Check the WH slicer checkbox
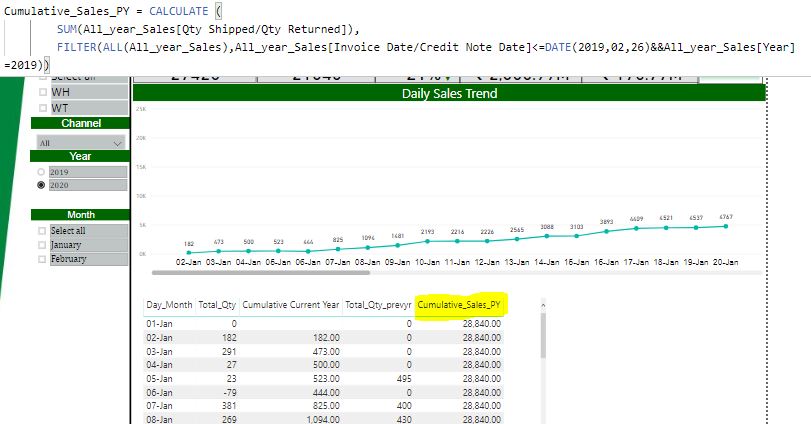Viewport: 811px width, 424px height. 43,93
